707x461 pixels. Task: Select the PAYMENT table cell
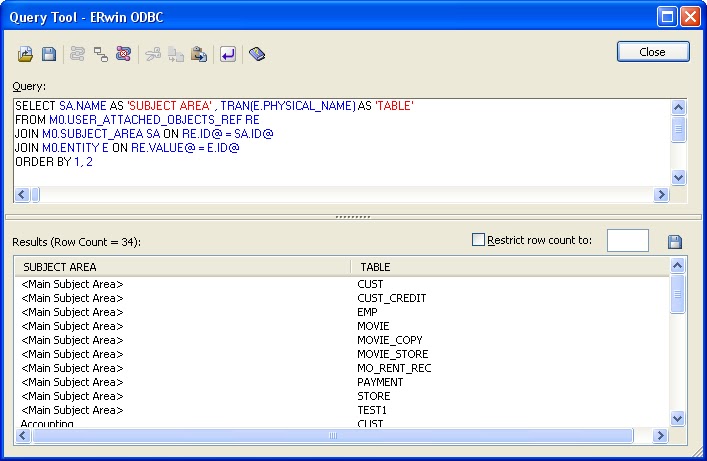click(x=380, y=382)
